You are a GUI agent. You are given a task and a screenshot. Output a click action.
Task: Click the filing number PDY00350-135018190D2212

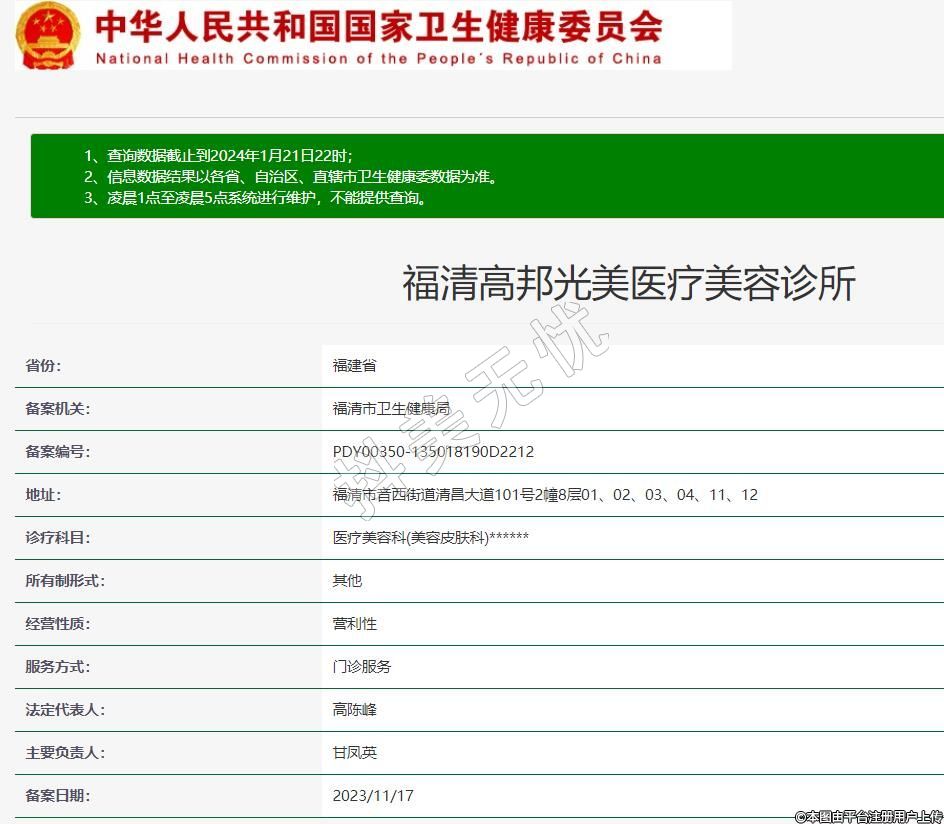(433, 452)
